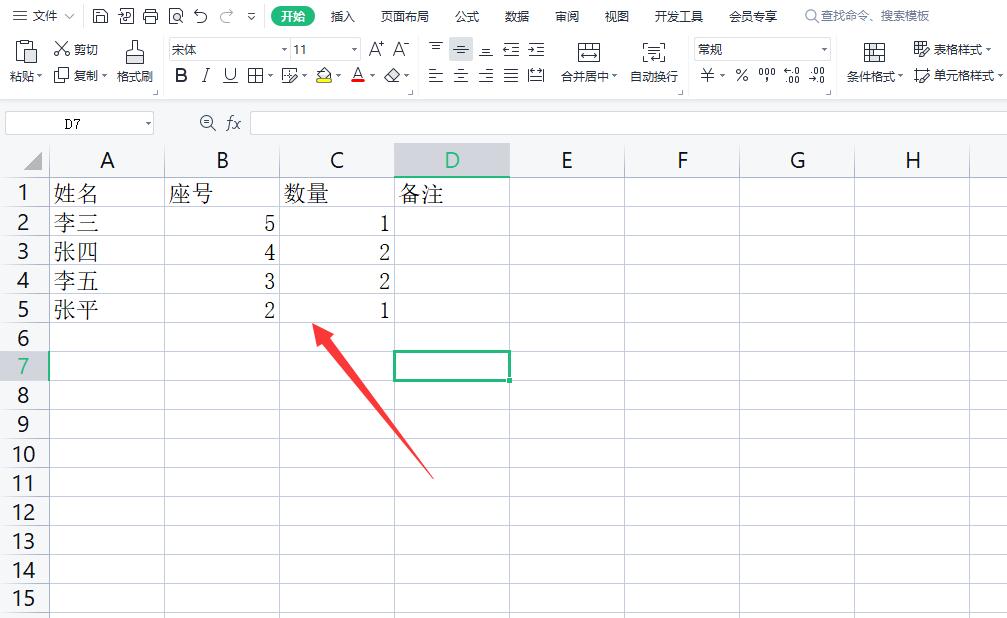Viewport: 1007px width, 618px height.
Task: Switch to the 数据 ribbon tab
Action: pos(517,16)
